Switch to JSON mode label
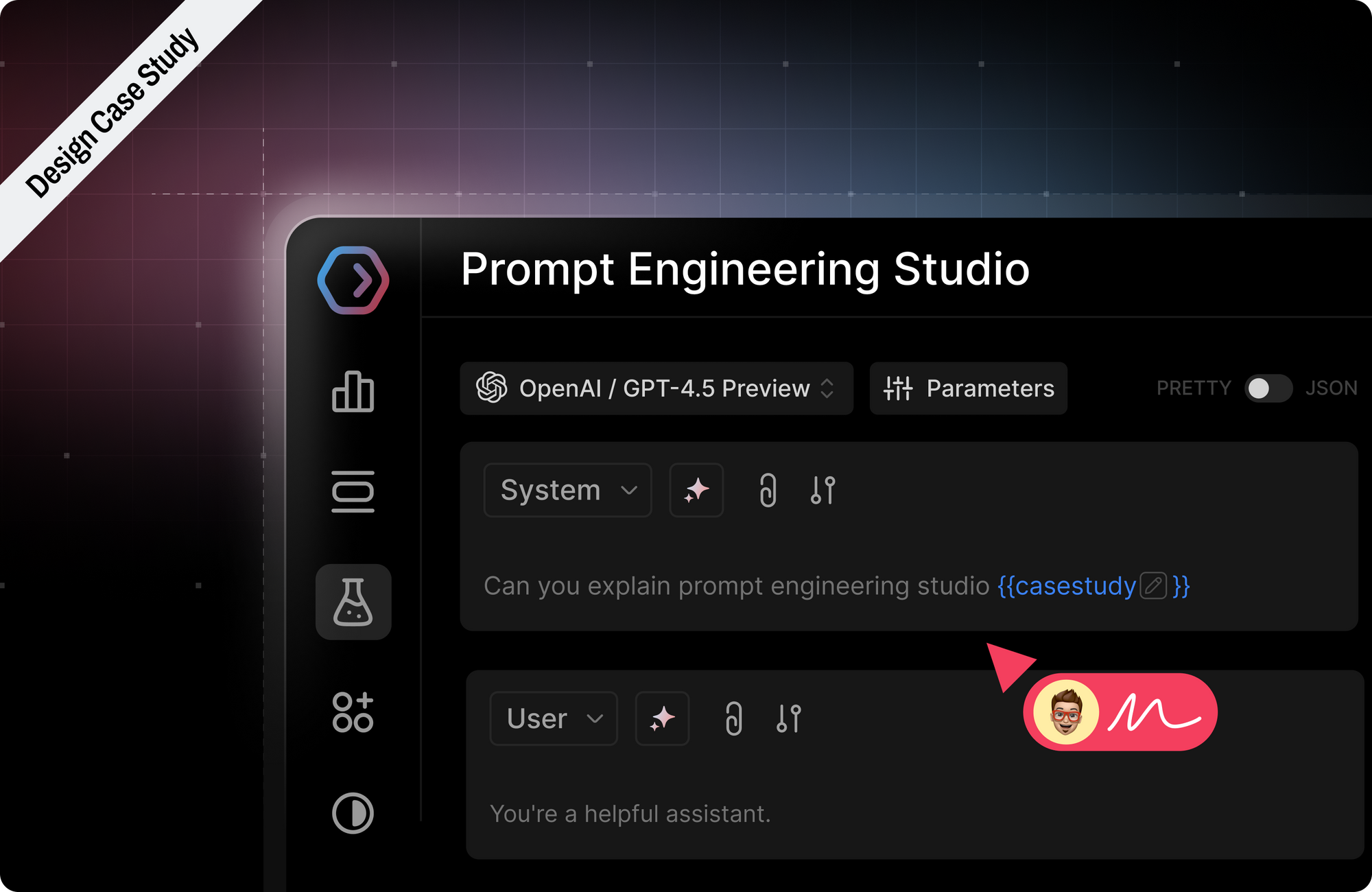The height and width of the screenshot is (892, 1372). click(x=1329, y=388)
